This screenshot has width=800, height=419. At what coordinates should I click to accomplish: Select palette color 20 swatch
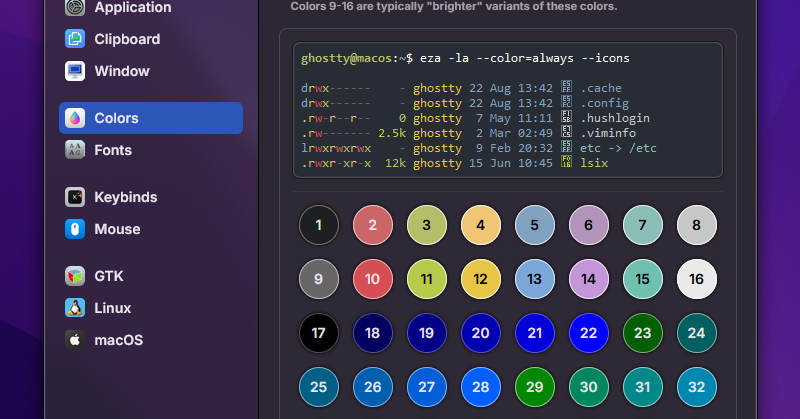pyautogui.click(x=481, y=333)
